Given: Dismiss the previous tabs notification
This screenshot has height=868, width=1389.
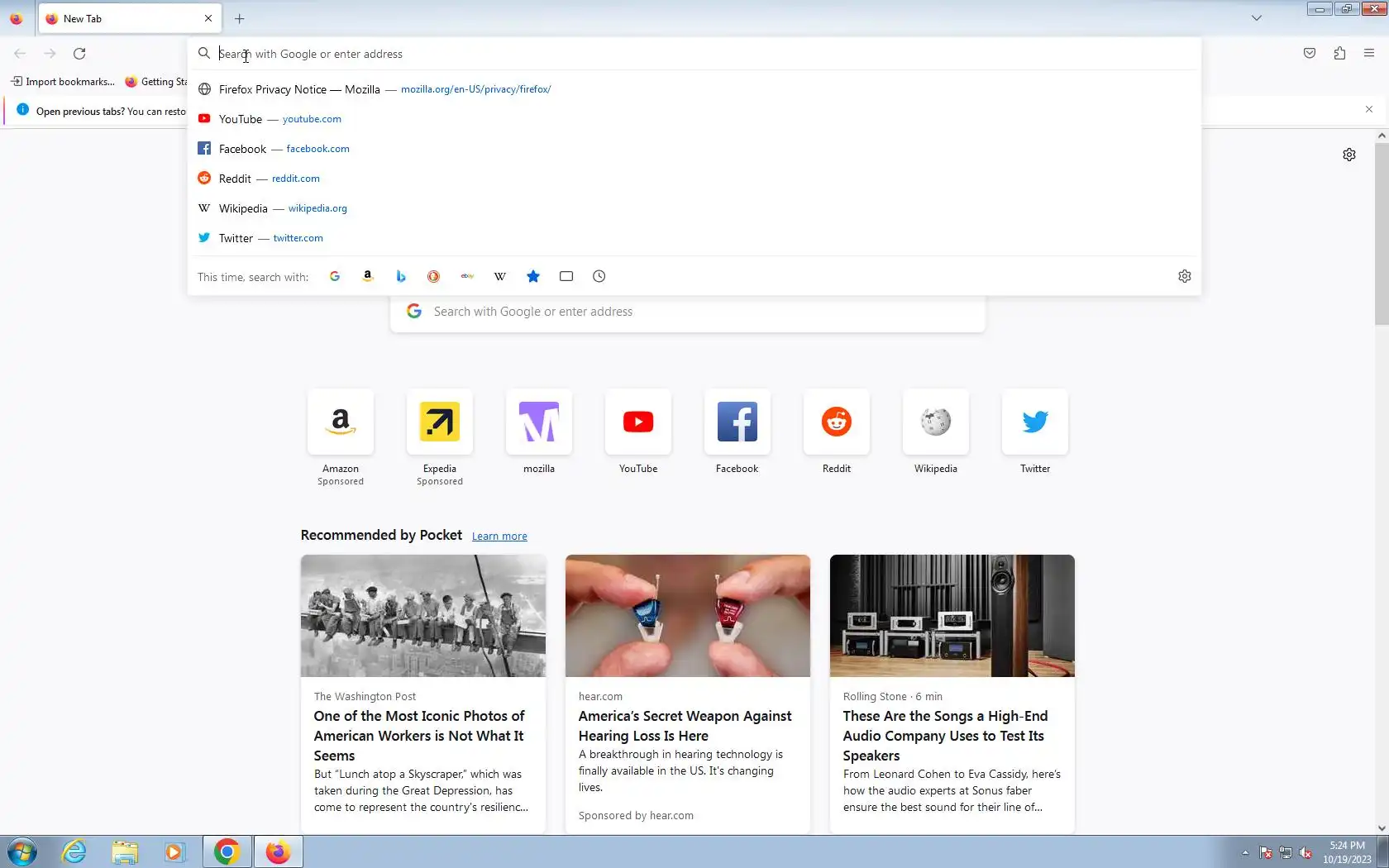Looking at the screenshot, I should click(1369, 109).
